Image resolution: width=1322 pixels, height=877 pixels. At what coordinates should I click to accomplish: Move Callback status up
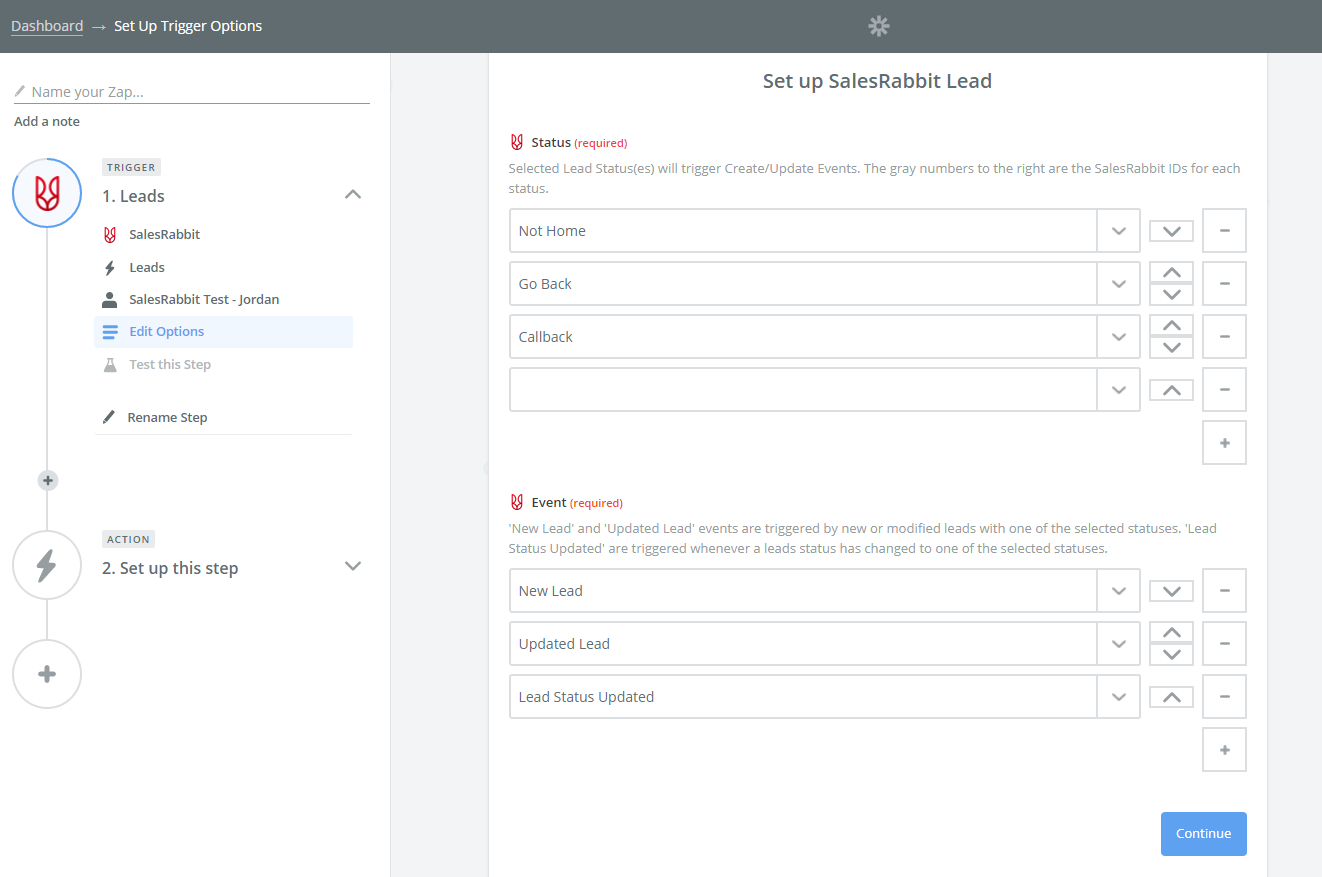tap(1172, 325)
